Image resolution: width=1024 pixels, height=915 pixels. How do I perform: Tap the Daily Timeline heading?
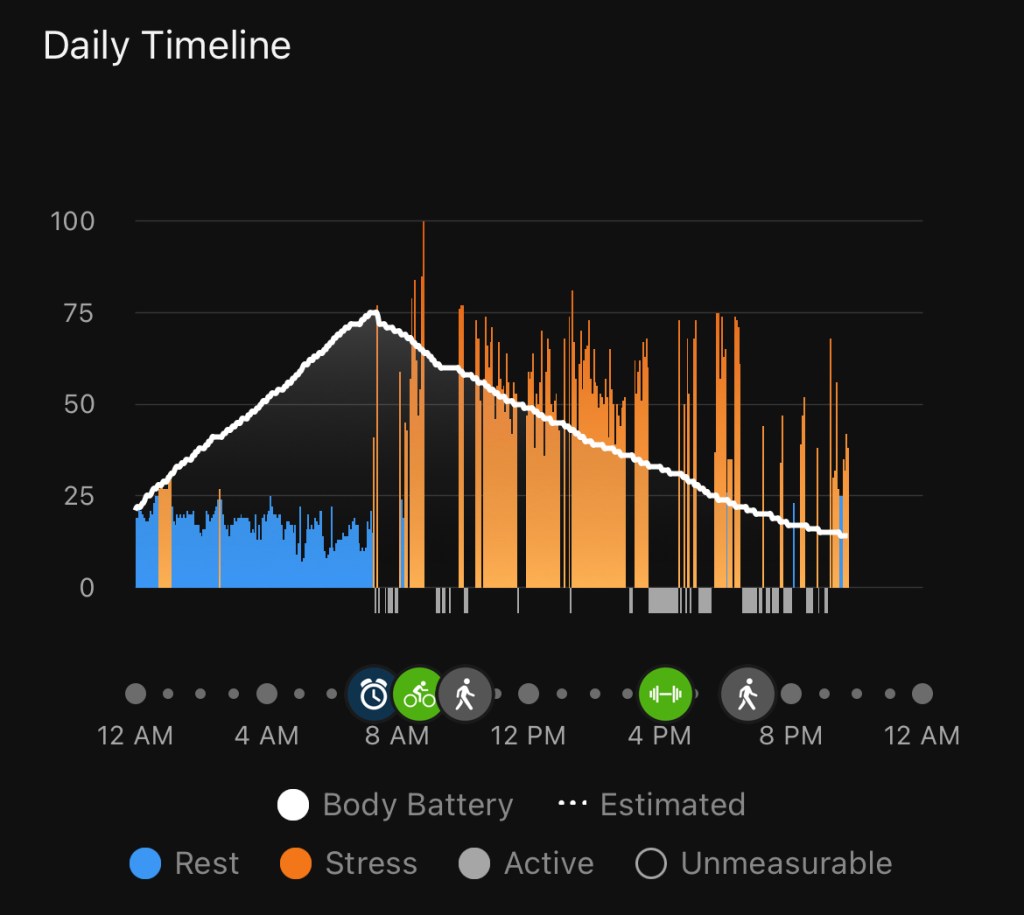click(x=167, y=46)
